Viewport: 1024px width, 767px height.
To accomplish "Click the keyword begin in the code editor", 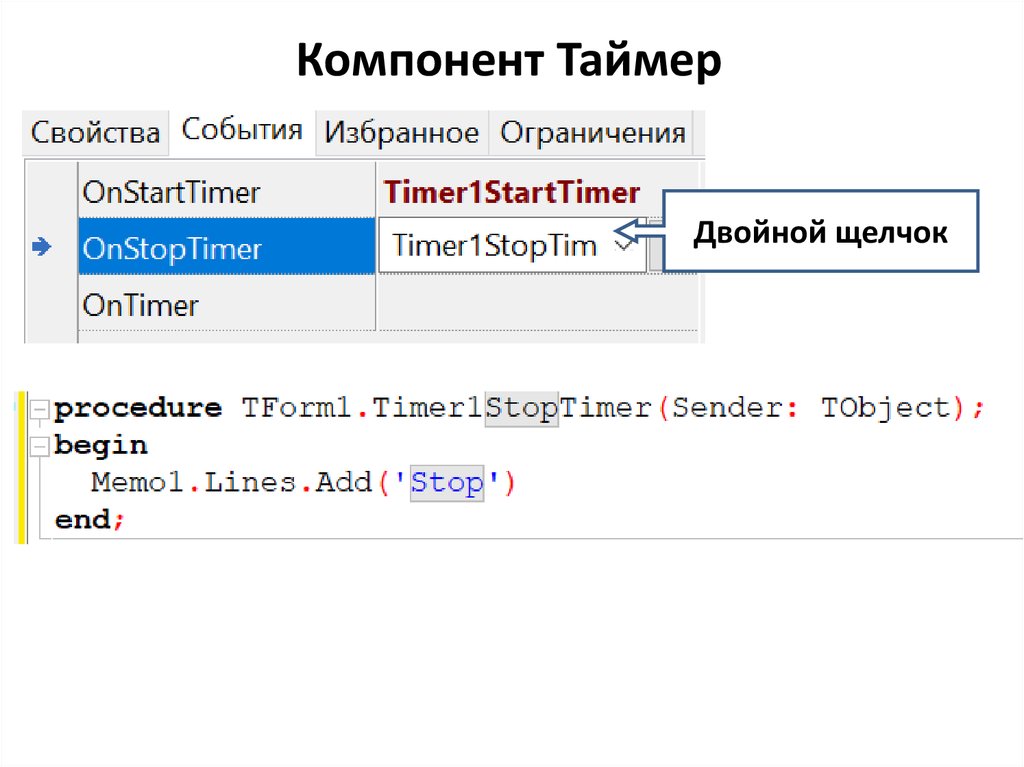I will point(100,445).
